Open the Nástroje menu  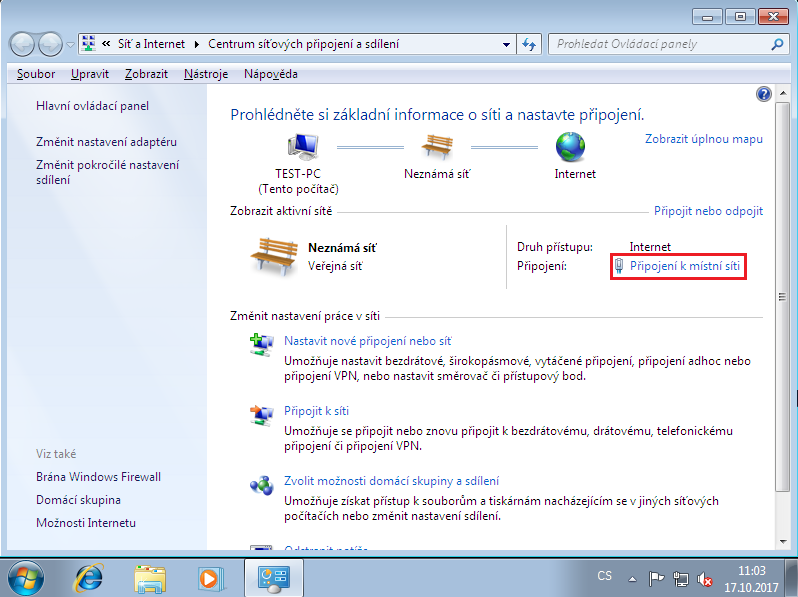click(206, 74)
